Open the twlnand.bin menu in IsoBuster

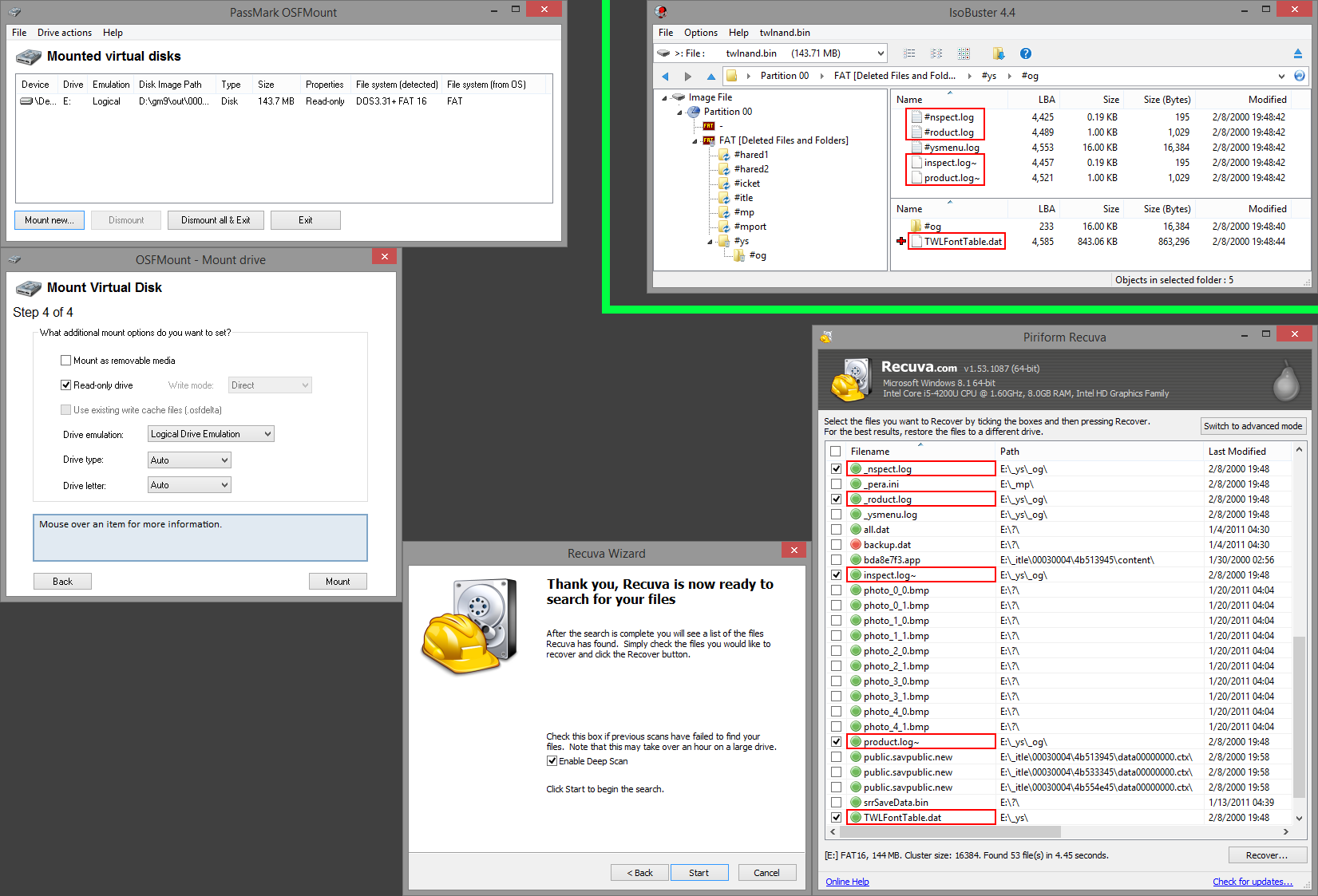click(x=785, y=33)
